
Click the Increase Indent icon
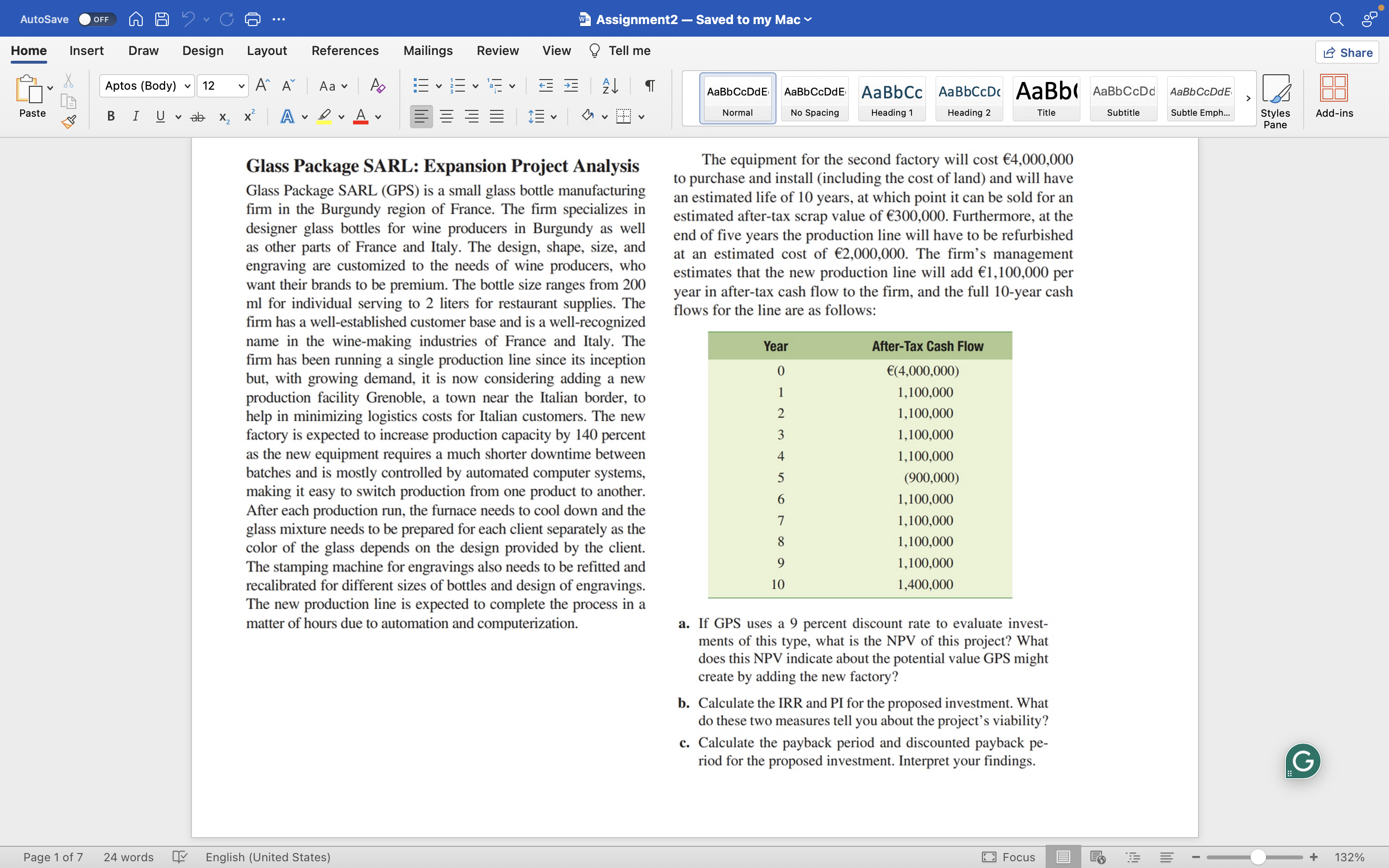coord(572,85)
